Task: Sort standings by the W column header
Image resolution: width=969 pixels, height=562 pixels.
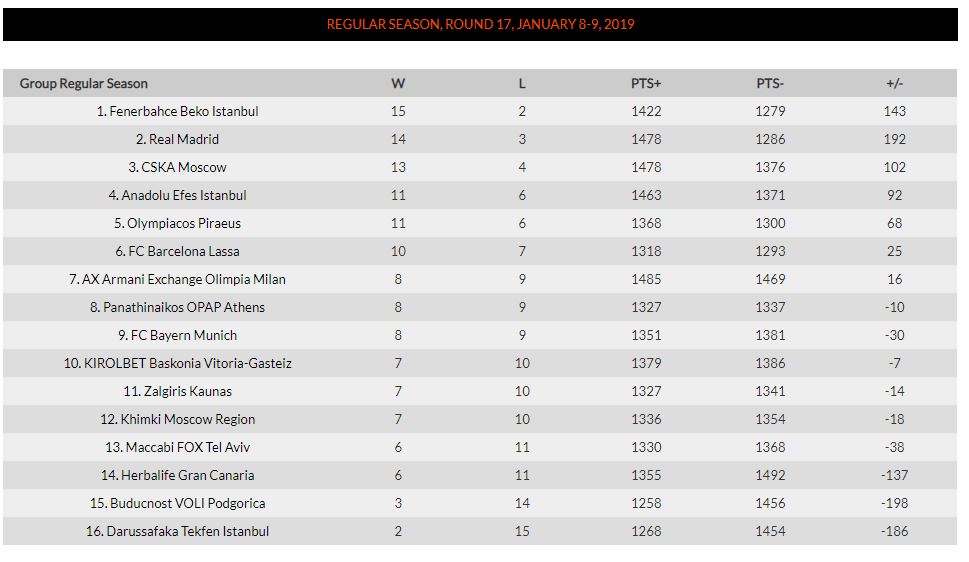Action: coord(398,83)
